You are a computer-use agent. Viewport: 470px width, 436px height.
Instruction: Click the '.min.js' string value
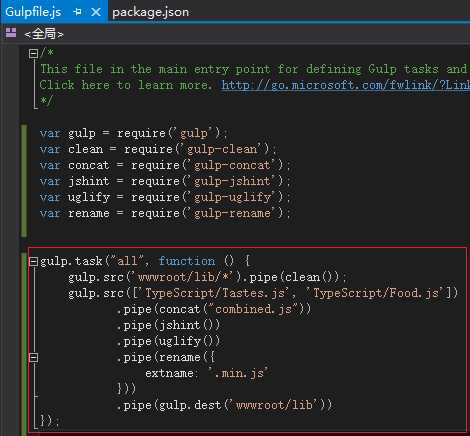click(239, 373)
